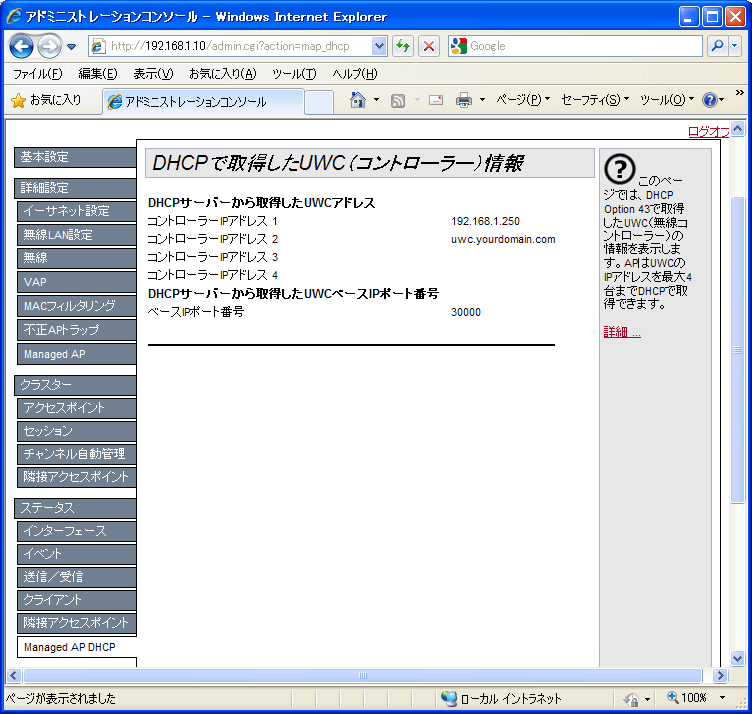This screenshot has width=752, height=714.
Task: Open the お気に入り favorites star button
Action: point(46,100)
